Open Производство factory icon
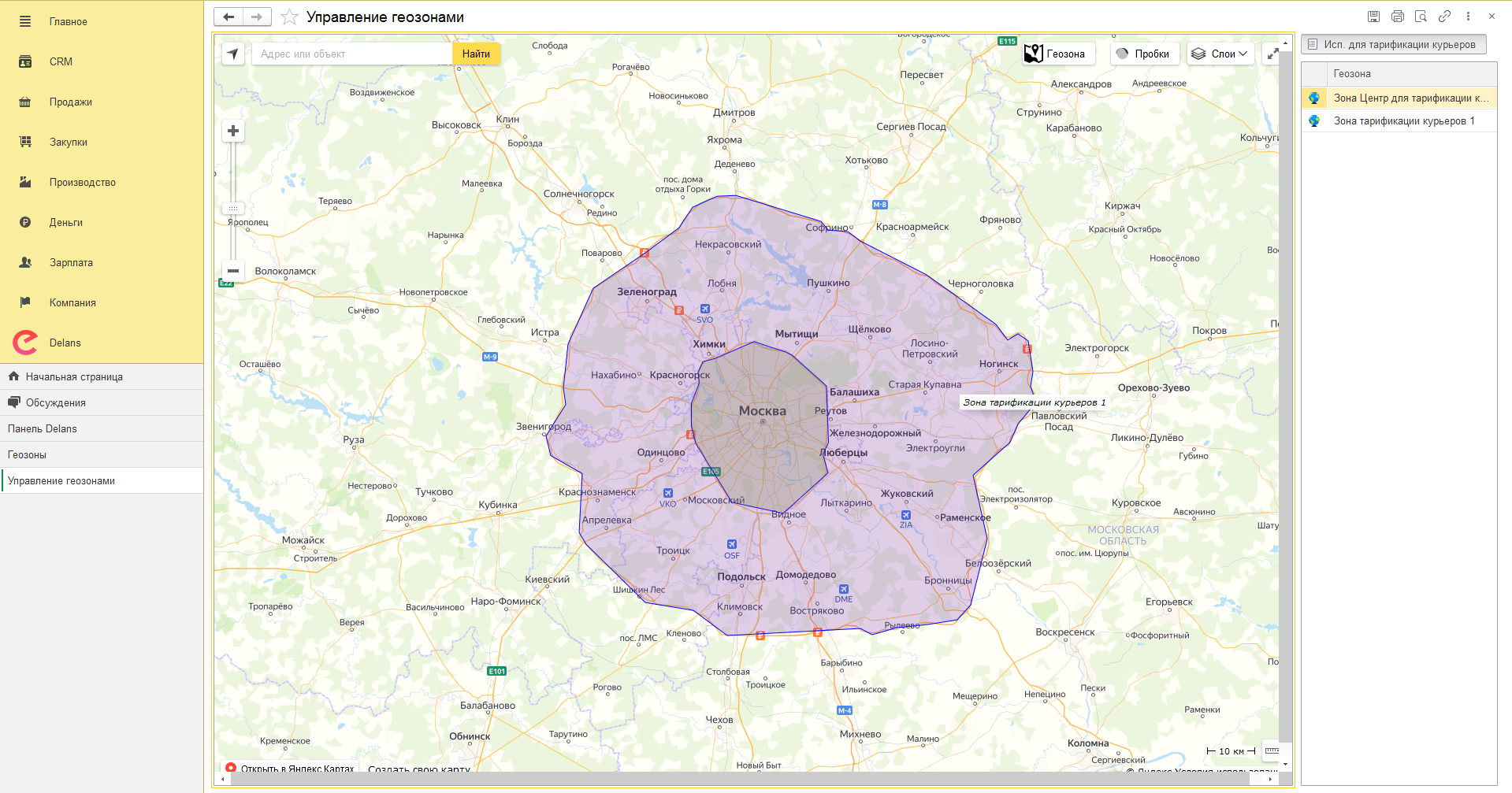Viewport: 1512px width, 793px height. 25,182
